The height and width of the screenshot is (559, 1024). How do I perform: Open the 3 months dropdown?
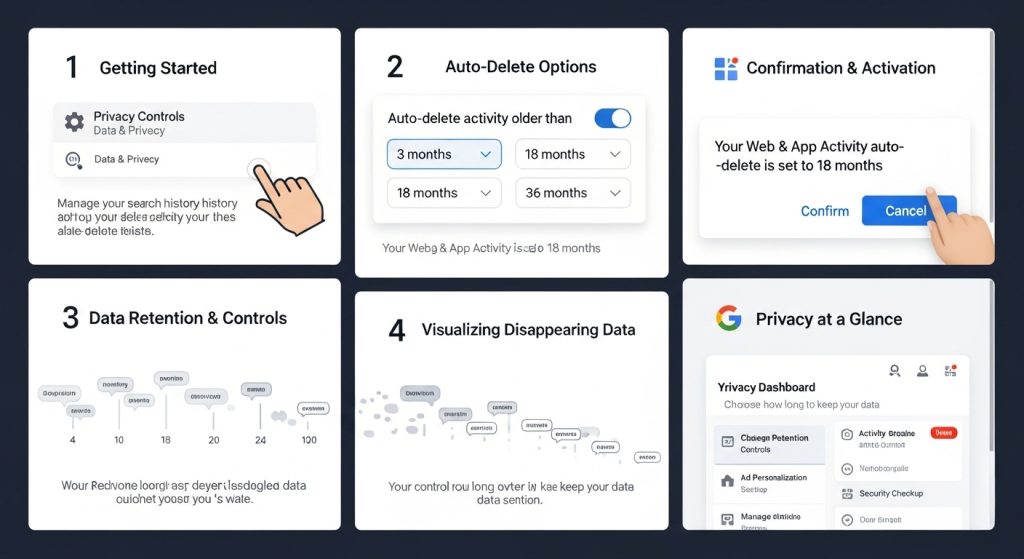coord(444,154)
